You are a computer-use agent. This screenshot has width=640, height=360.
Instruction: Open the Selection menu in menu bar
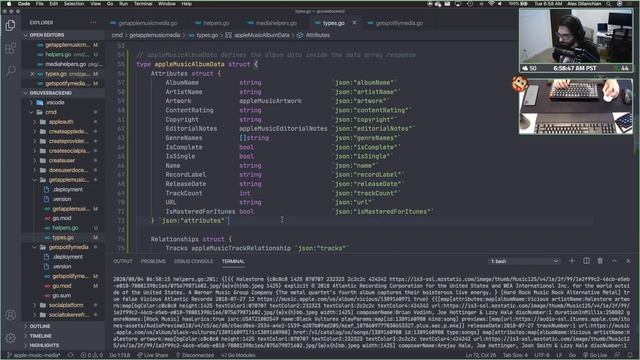pos(74,4)
